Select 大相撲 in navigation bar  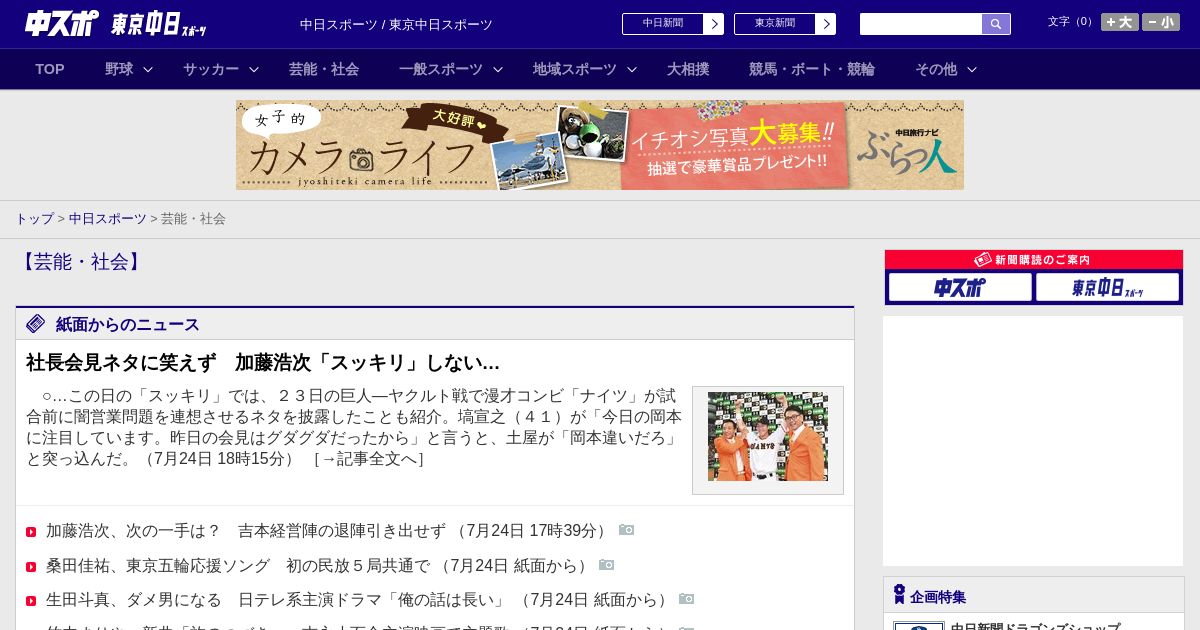[688, 69]
